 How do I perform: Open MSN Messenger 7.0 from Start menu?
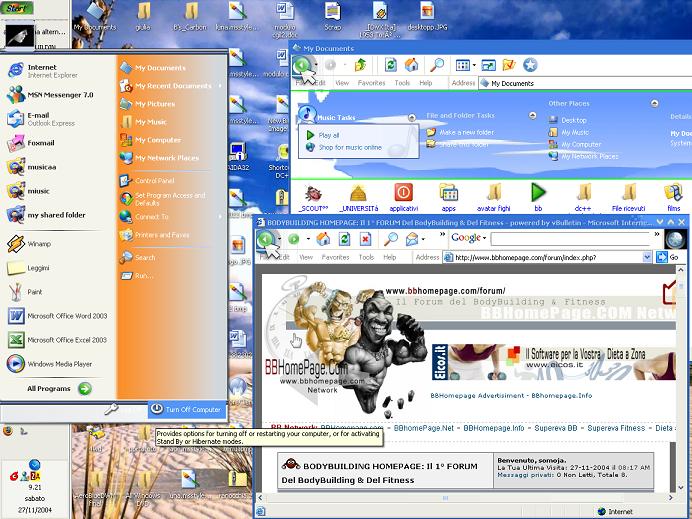[60, 94]
